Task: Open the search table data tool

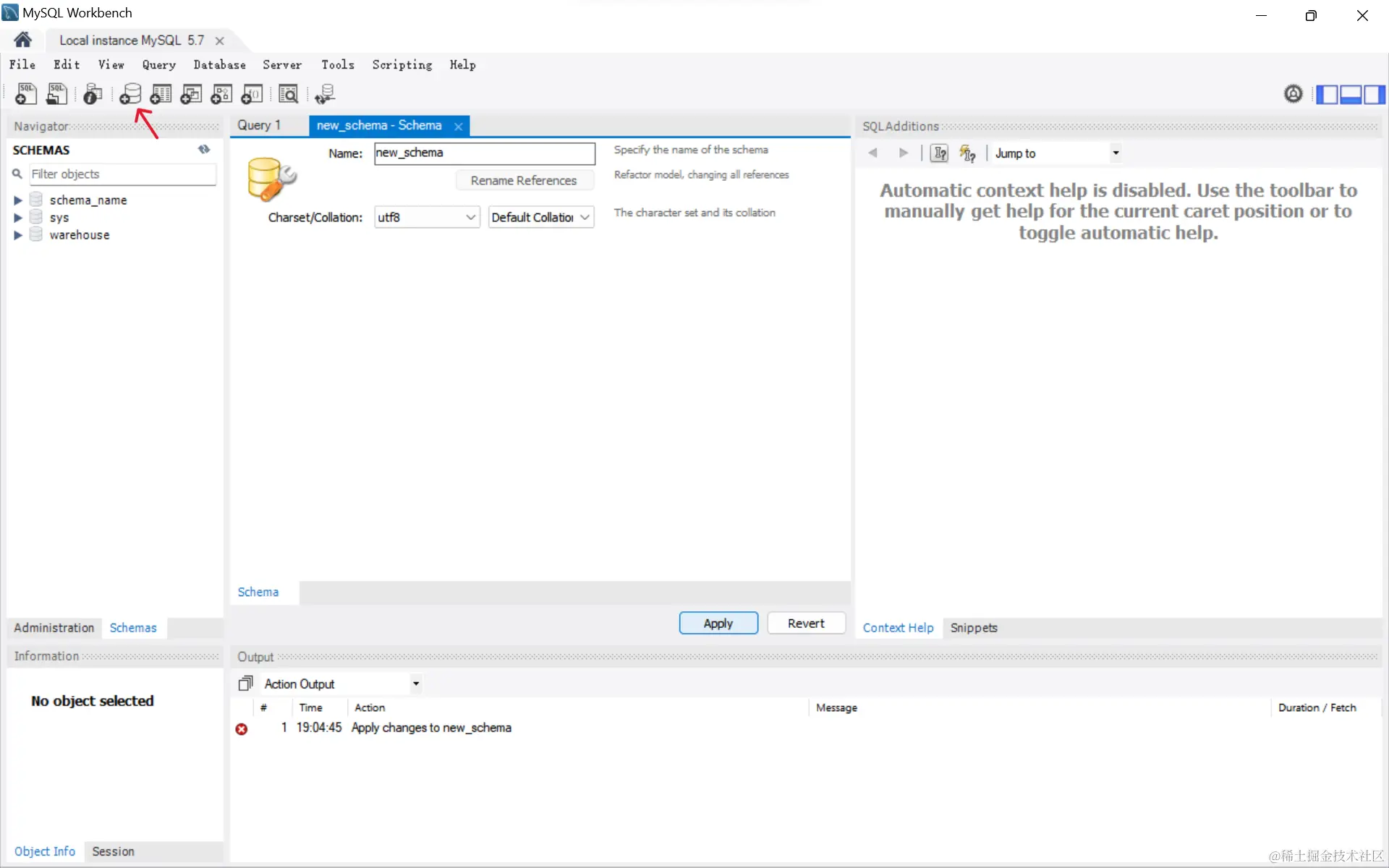Action: [x=288, y=94]
